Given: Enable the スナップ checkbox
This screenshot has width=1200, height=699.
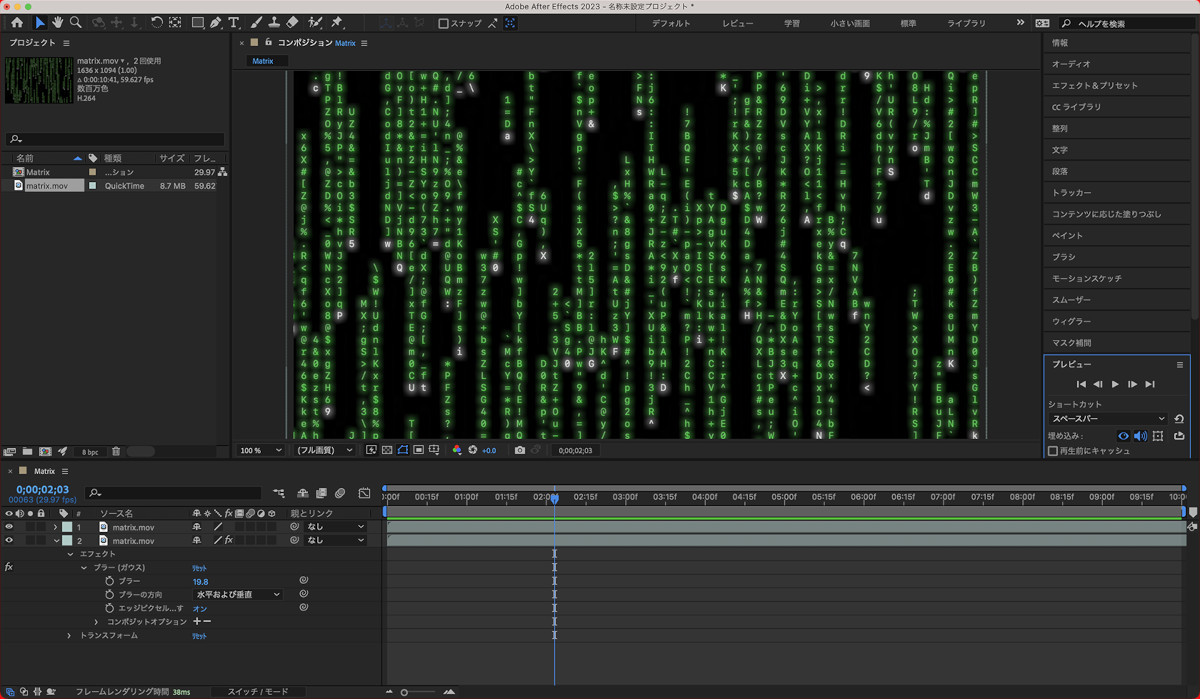Looking at the screenshot, I should [444, 23].
